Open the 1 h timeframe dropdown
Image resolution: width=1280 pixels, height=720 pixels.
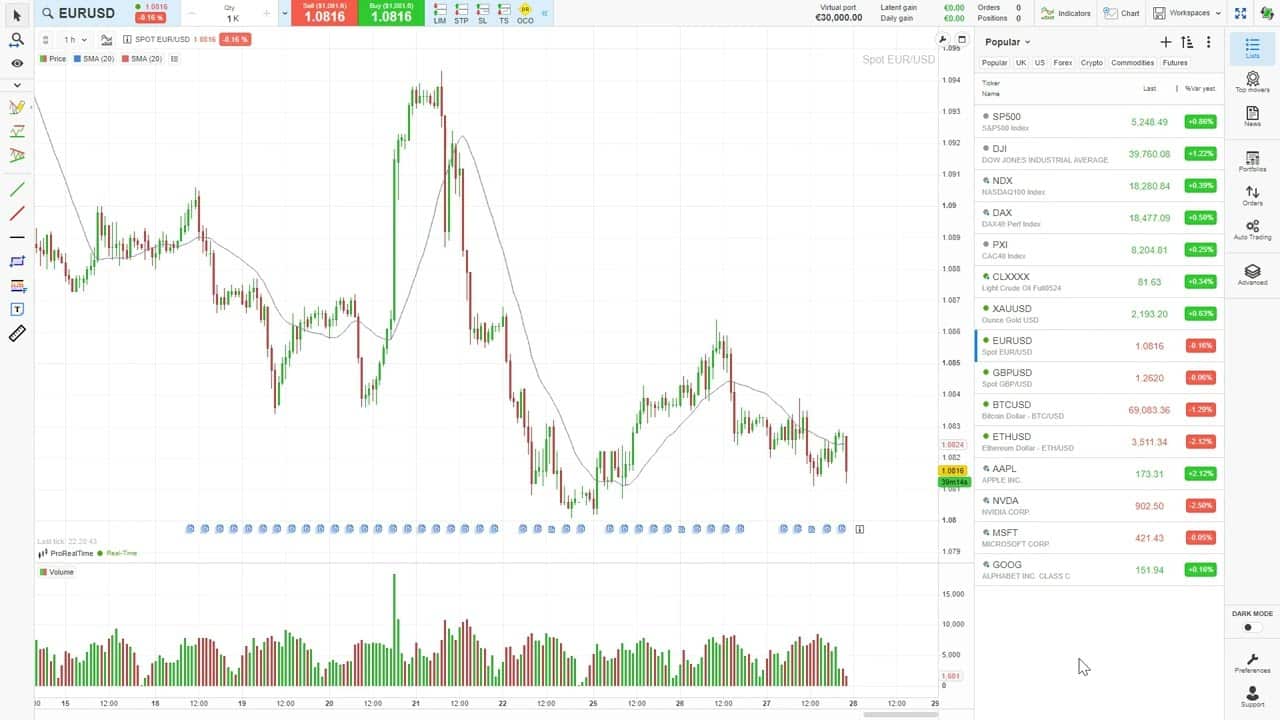75,40
